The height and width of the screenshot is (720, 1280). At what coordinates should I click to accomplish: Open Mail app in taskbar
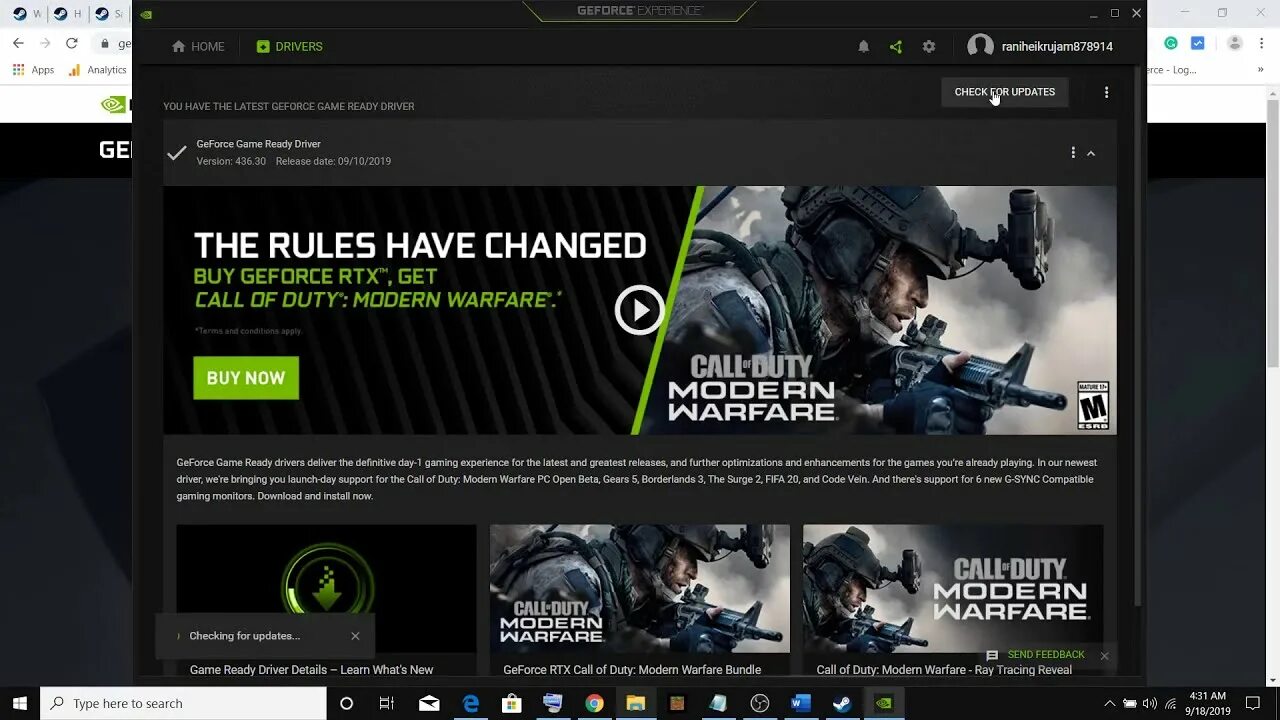(429, 703)
